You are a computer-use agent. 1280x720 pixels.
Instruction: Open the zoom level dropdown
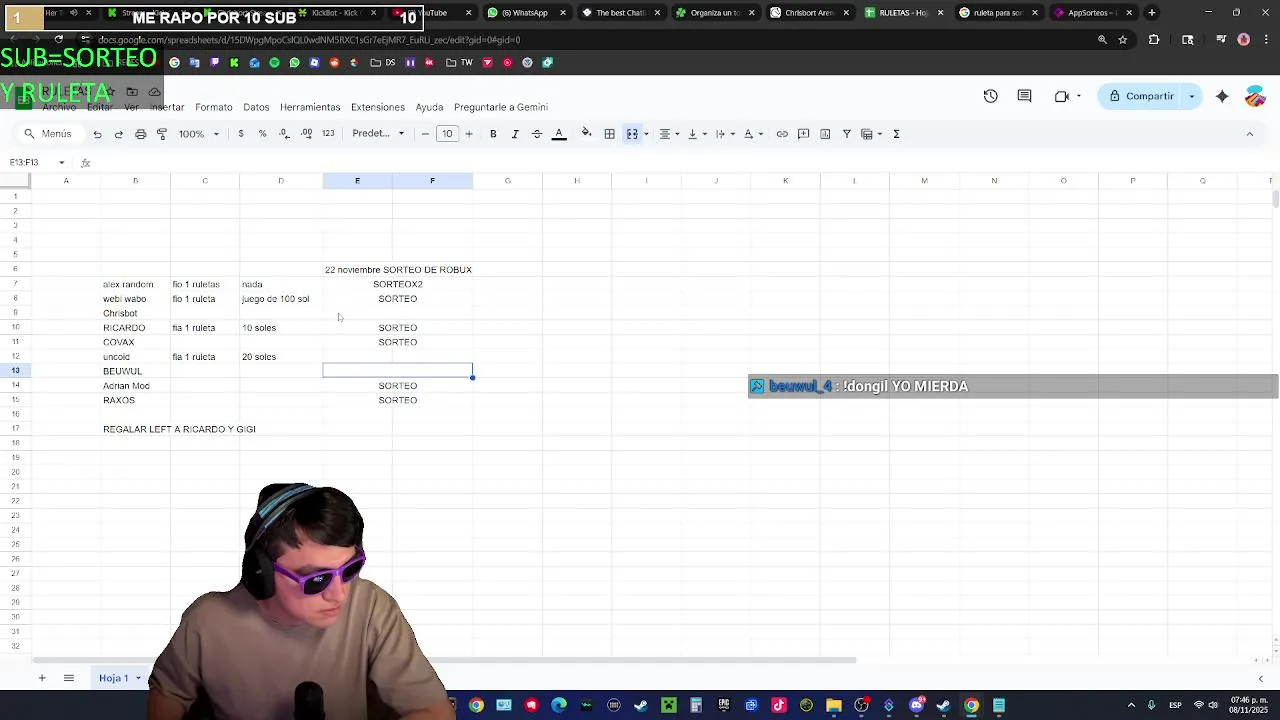198,134
